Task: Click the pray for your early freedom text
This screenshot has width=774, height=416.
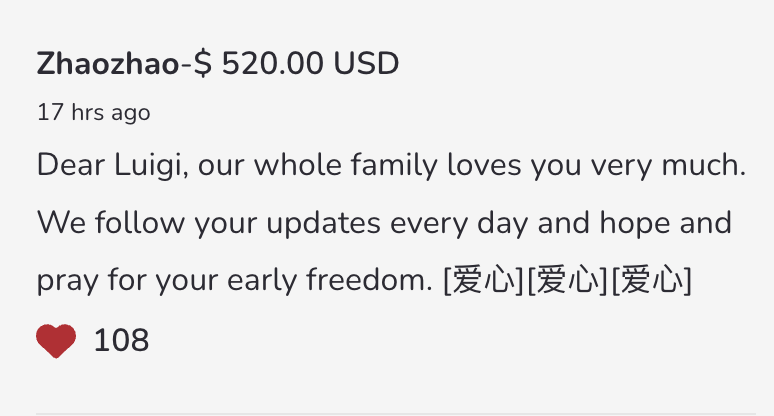Action: coord(234,280)
